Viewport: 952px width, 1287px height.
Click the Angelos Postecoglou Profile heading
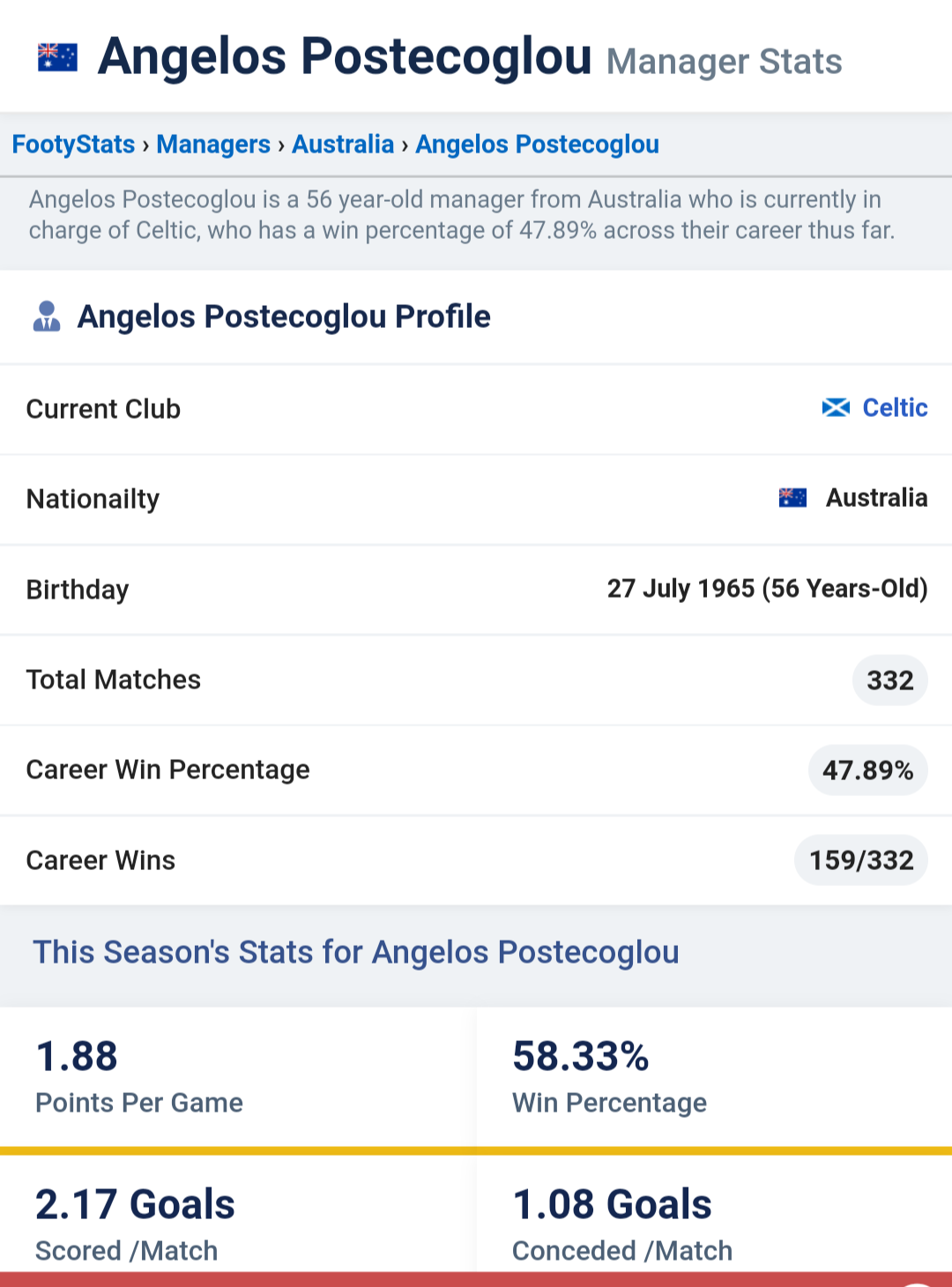(284, 316)
